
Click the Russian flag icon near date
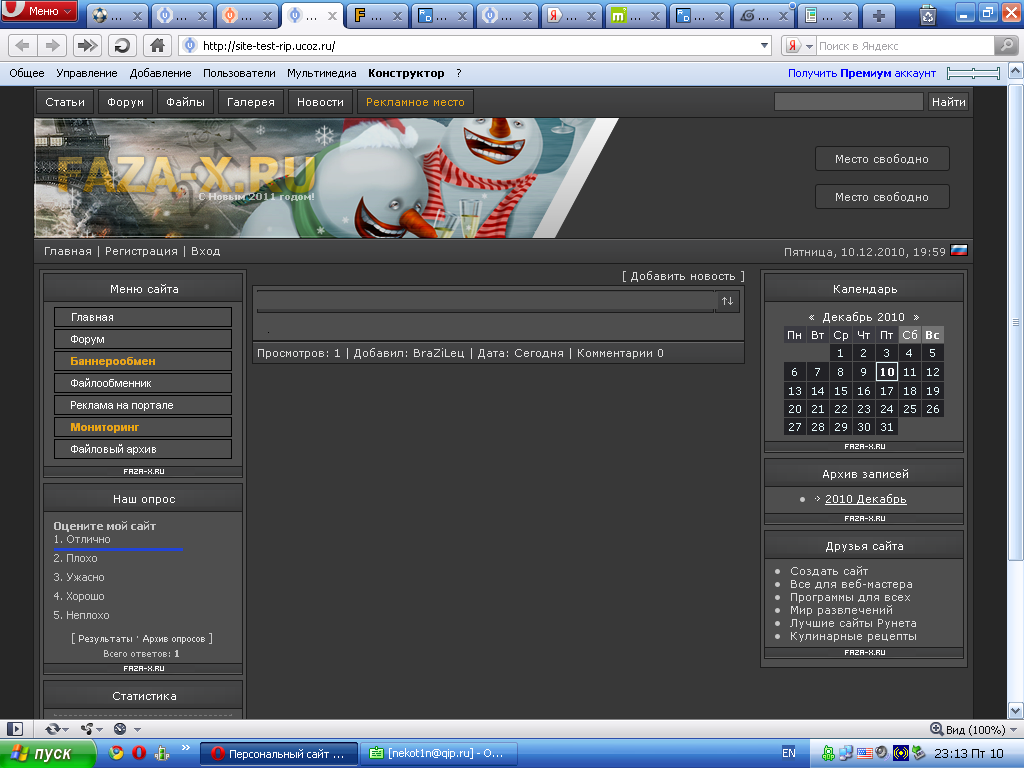(x=959, y=251)
